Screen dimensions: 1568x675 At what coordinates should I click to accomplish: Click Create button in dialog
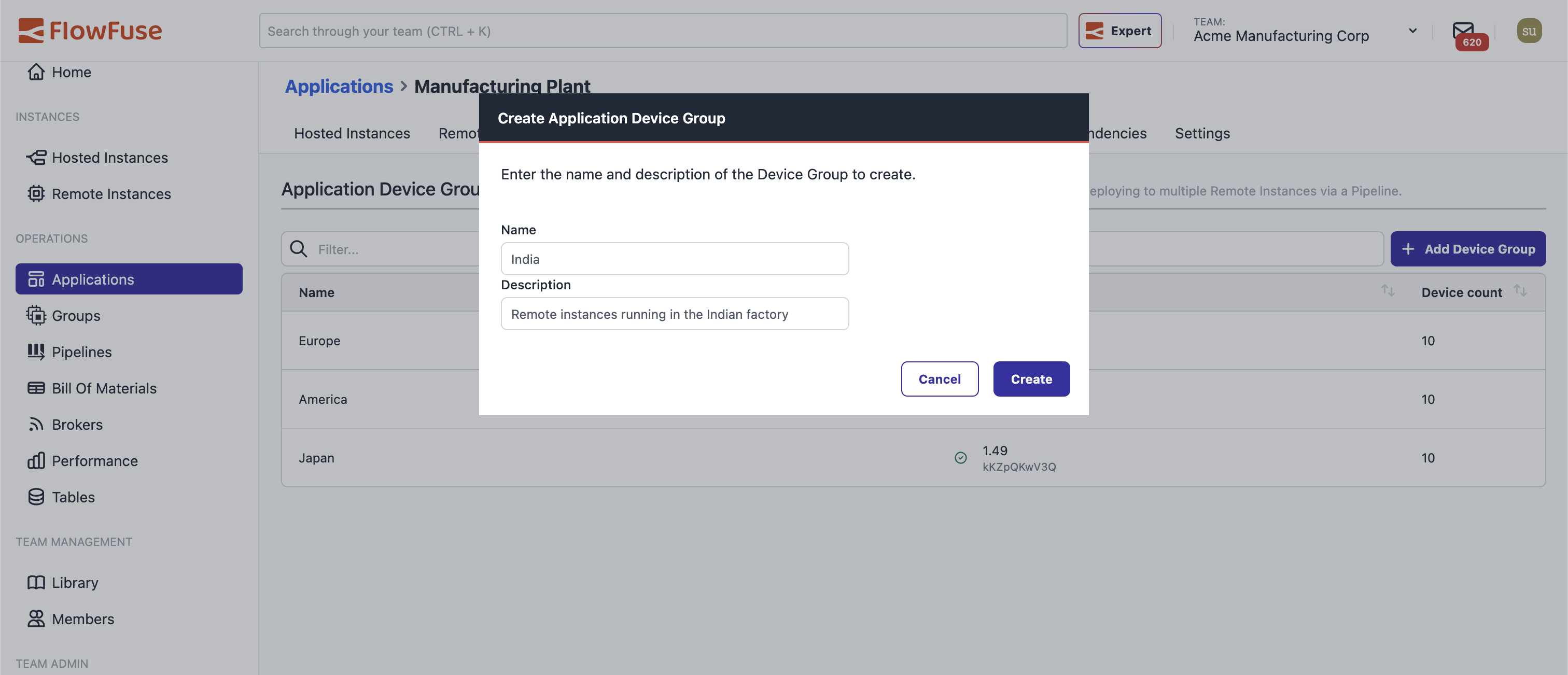pos(1031,378)
